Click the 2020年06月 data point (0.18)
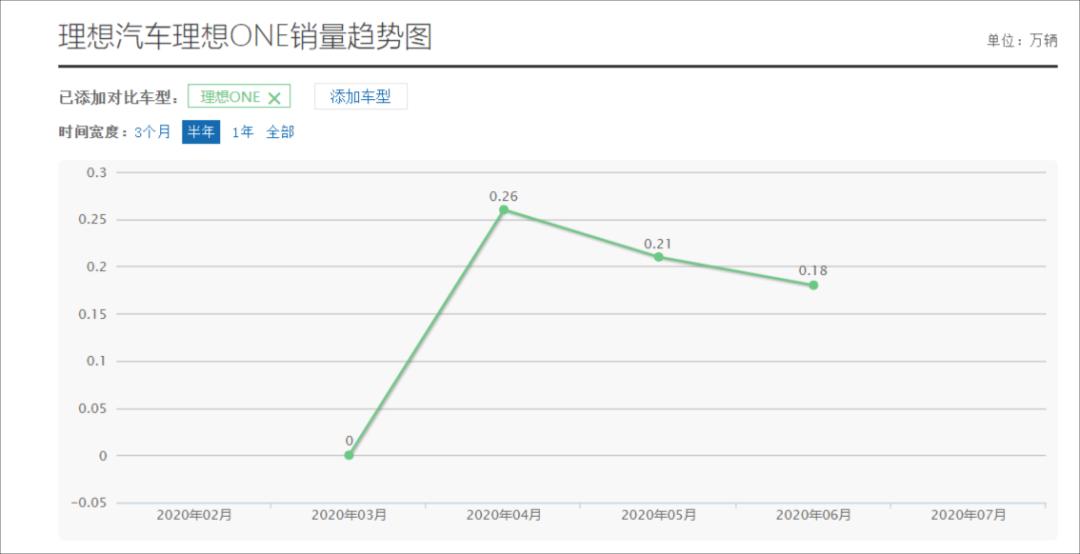This screenshot has width=1080, height=554. click(x=813, y=285)
